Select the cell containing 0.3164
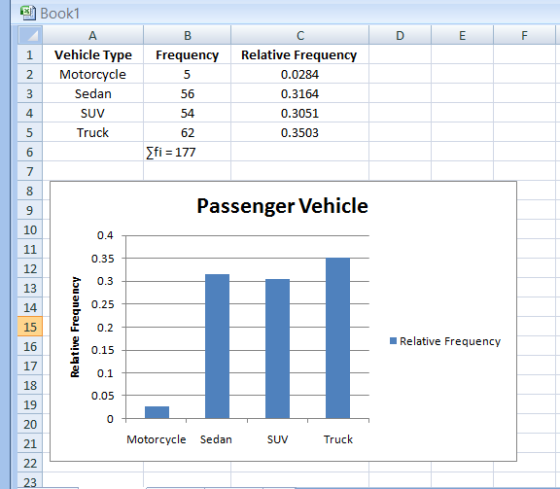 tap(300, 94)
